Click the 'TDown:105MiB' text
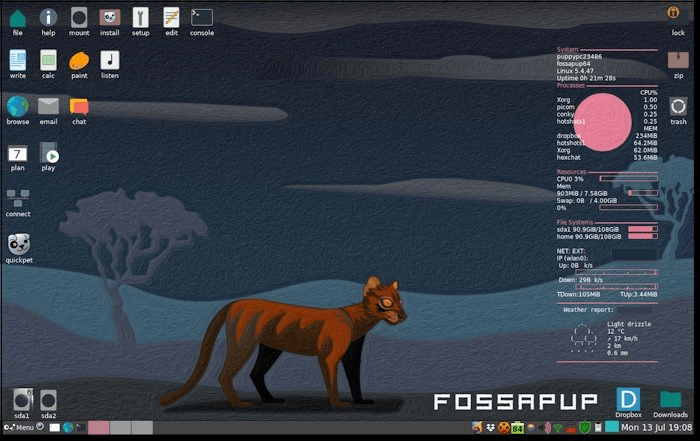This screenshot has width=700, height=441. 578,295
